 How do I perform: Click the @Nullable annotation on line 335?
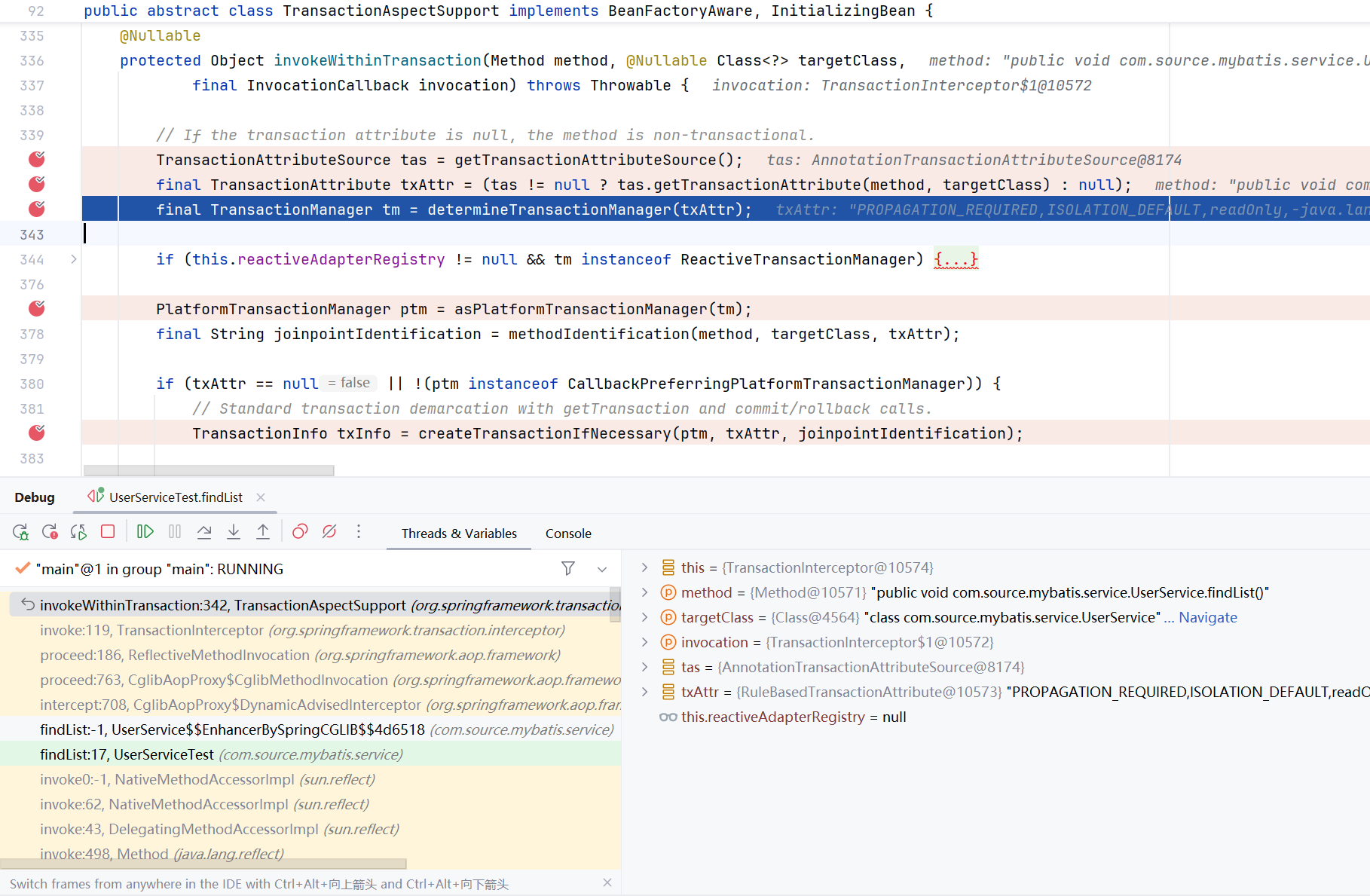(160, 35)
